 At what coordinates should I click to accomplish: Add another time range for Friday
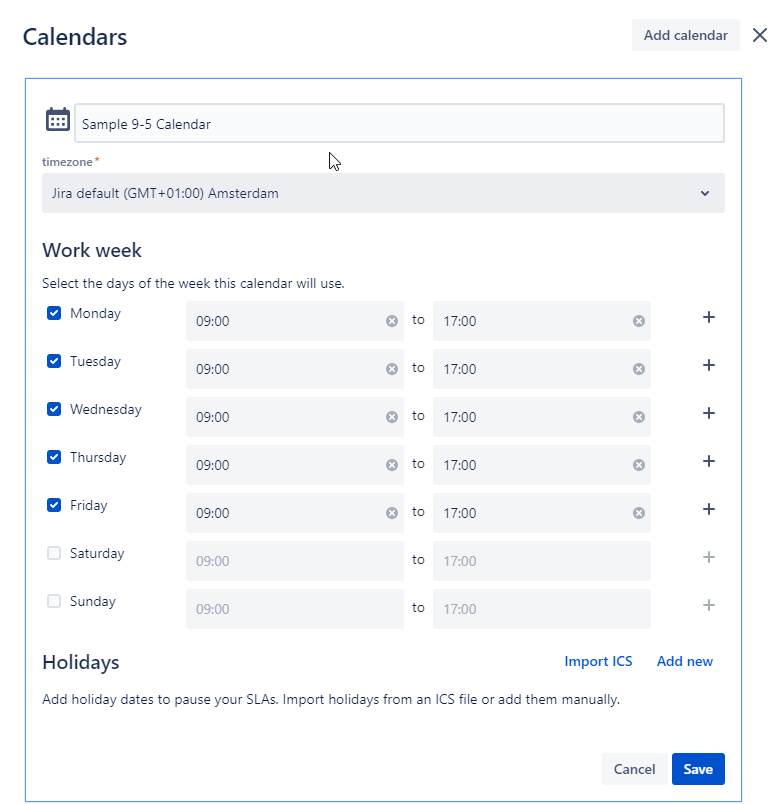pyautogui.click(x=708, y=509)
